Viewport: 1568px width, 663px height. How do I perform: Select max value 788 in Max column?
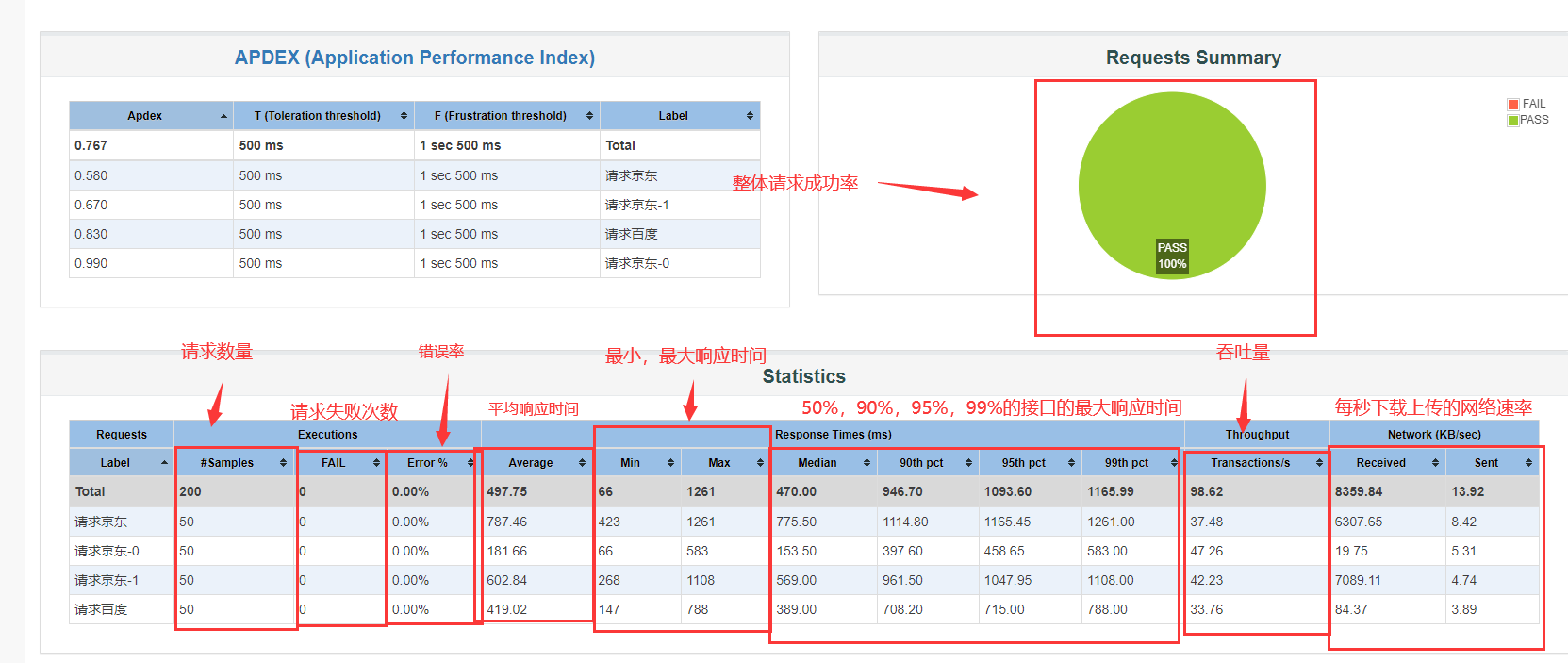pyautogui.click(x=698, y=609)
